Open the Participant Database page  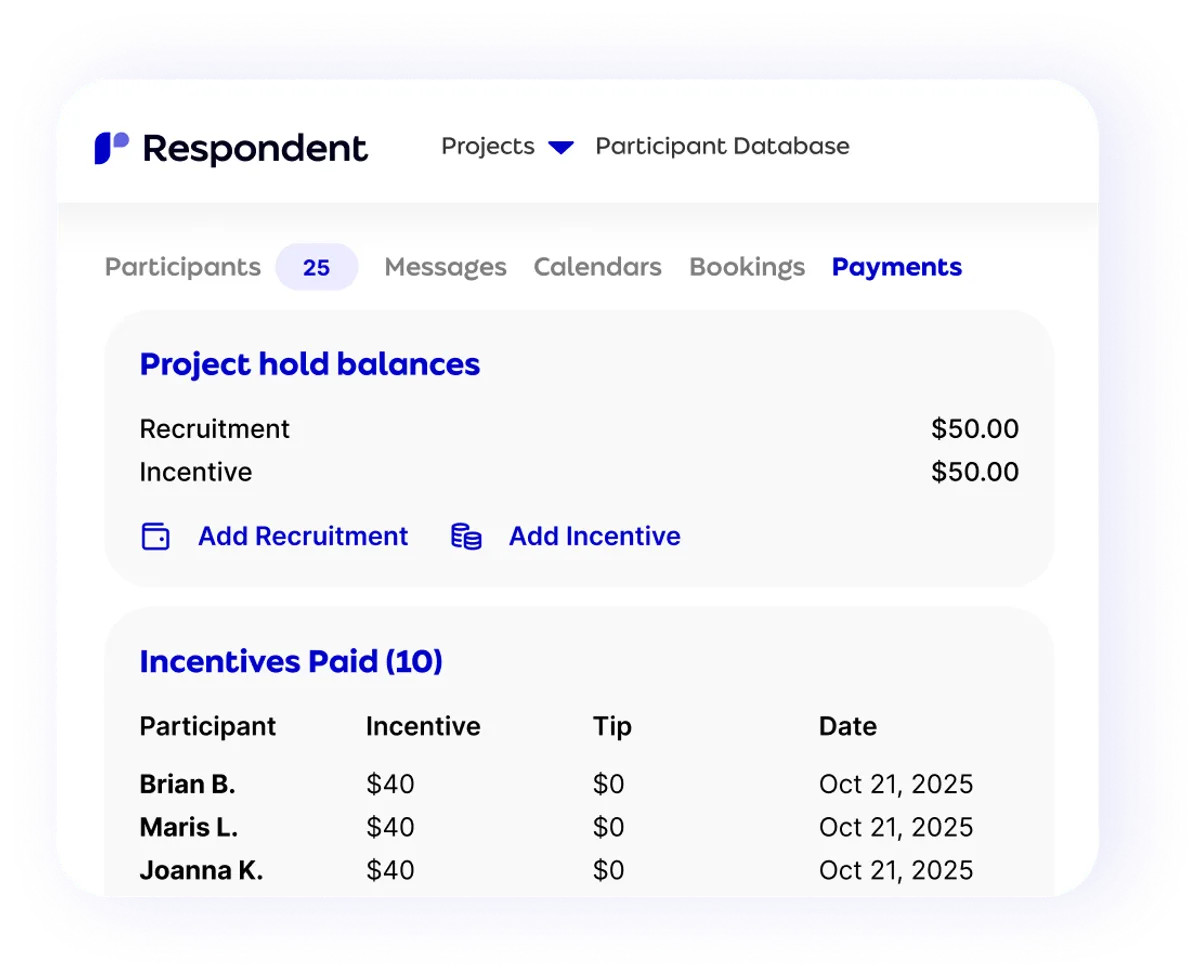722,146
